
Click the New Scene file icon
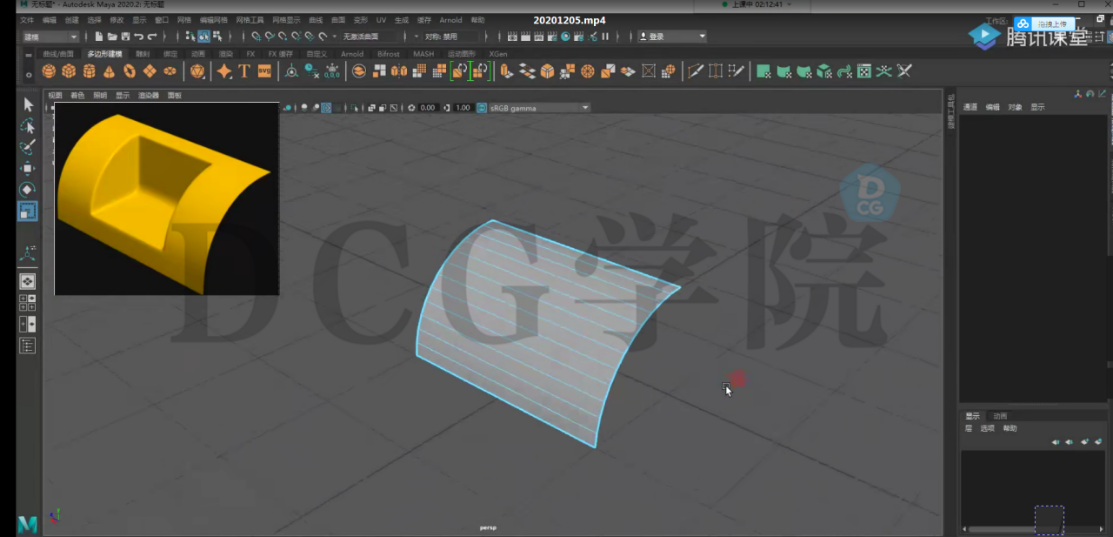click(99, 36)
